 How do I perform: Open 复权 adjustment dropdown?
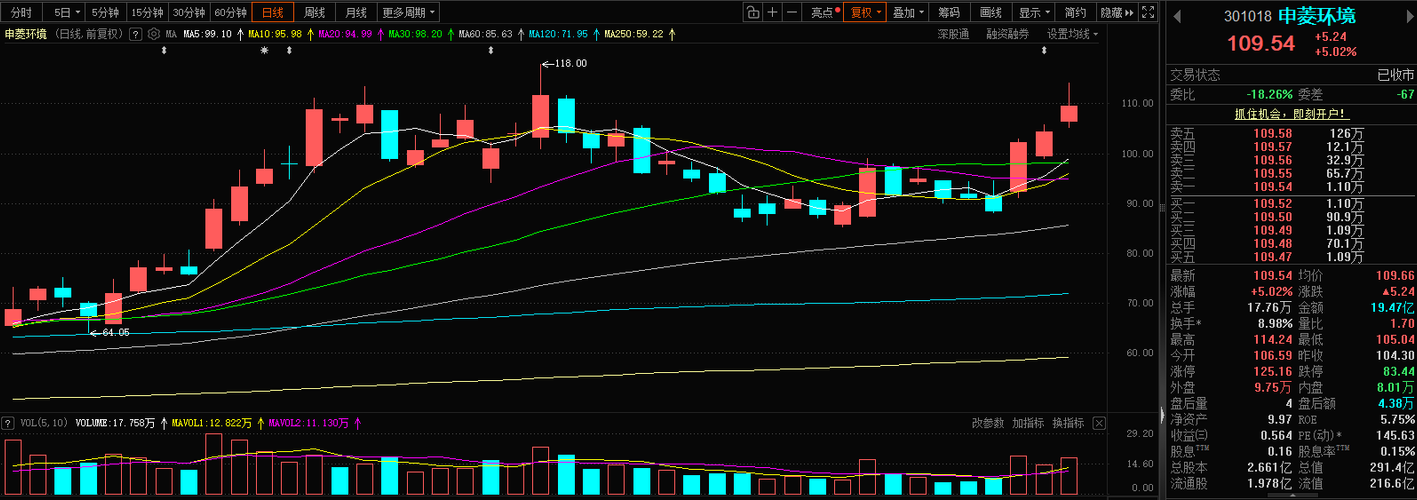[866, 13]
